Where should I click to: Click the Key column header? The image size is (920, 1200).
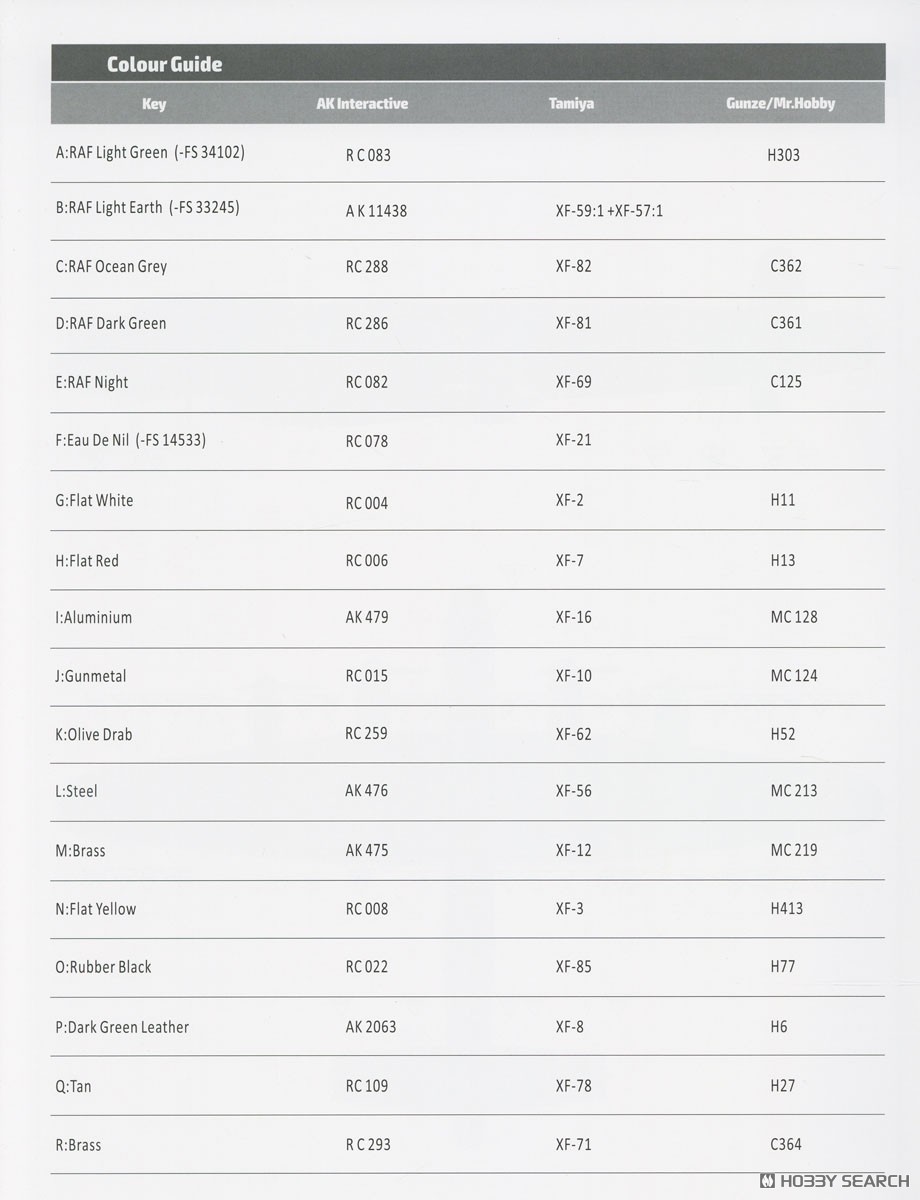(x=154, y=103)
